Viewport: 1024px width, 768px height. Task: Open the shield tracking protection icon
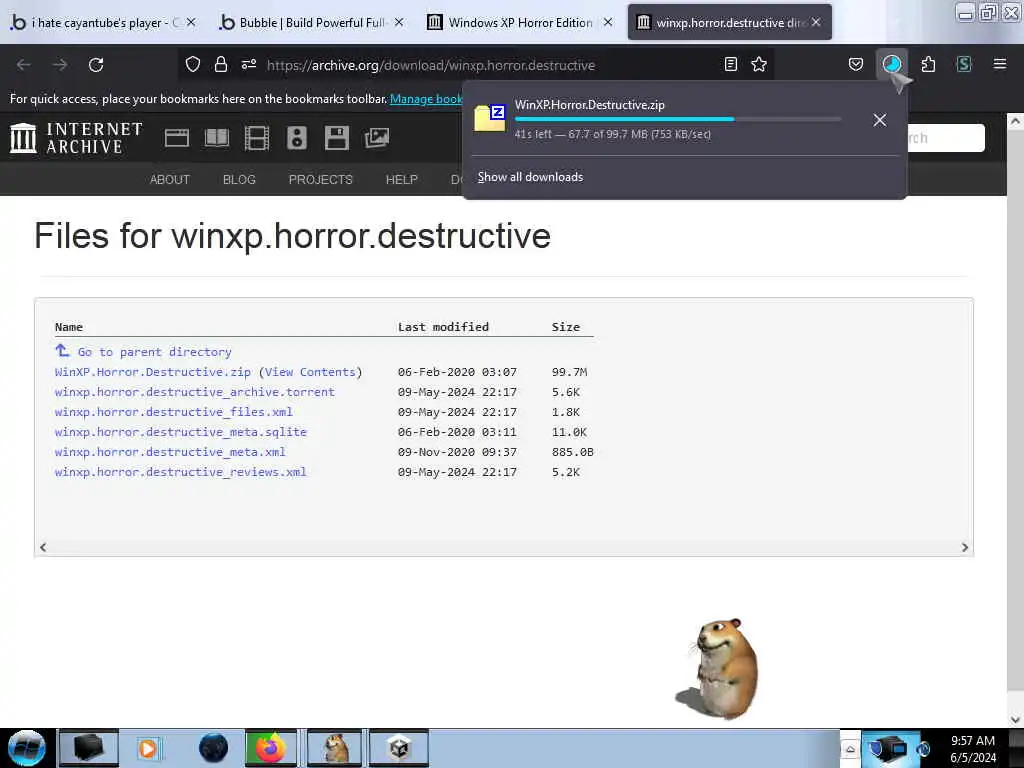193,64
